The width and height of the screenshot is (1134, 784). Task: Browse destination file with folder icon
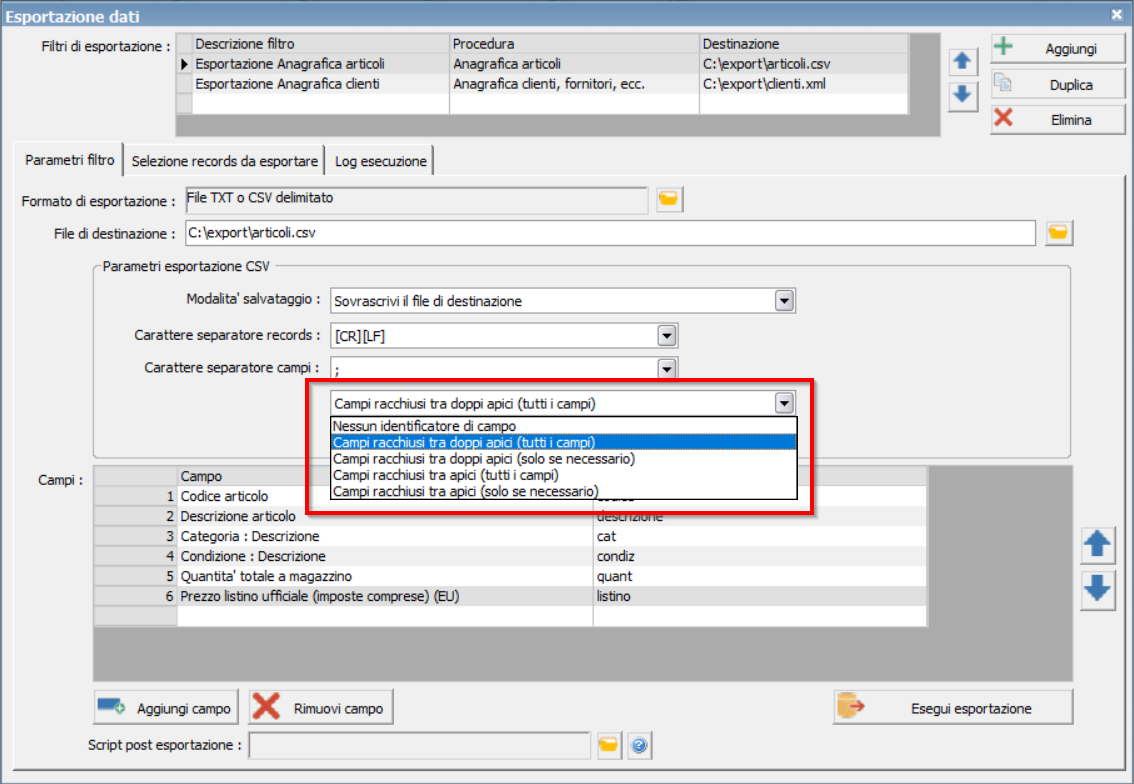pyautogui.click(x=1058, y=233)
